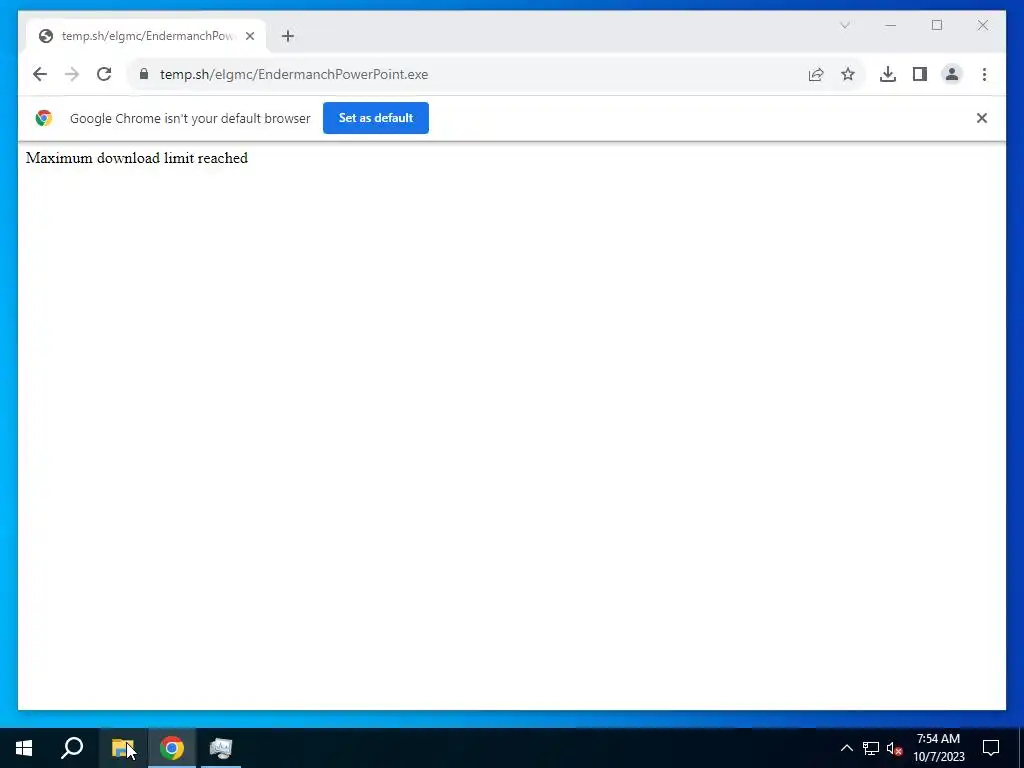Viewport: 1024px width, 768px height.
Task: Set Chrome as default browser
Action: point(376,118)
